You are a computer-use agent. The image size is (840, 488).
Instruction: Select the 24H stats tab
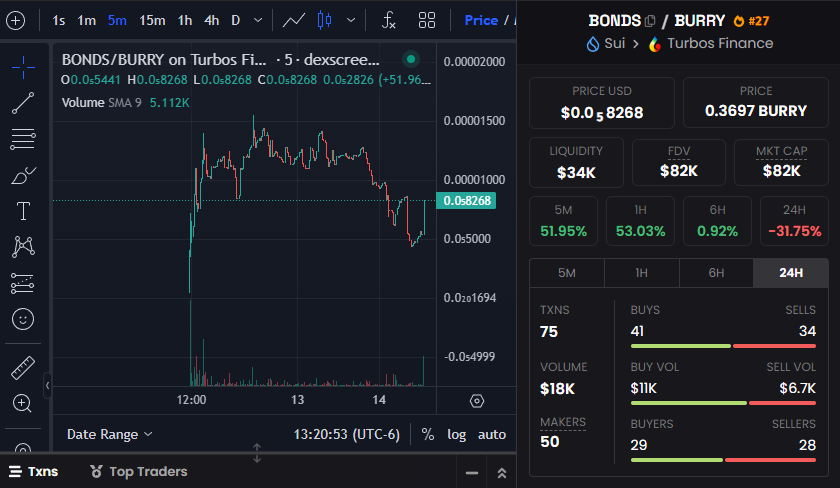coord(791,273)
